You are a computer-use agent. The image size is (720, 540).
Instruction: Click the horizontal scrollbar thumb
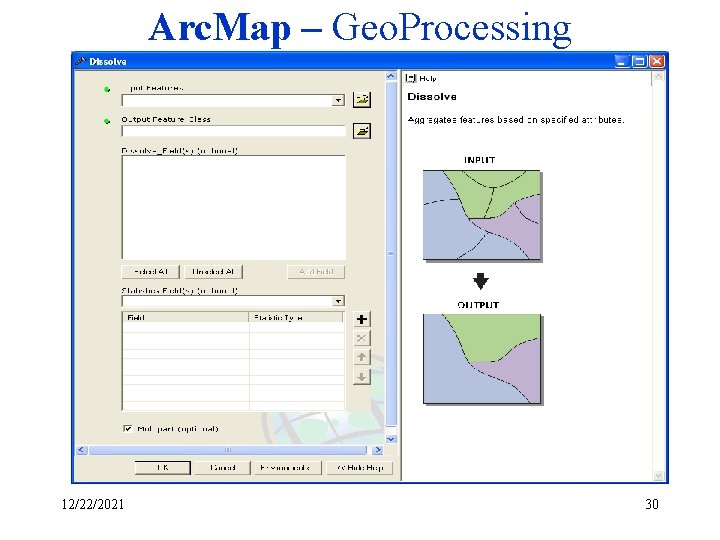coord(228,450)
